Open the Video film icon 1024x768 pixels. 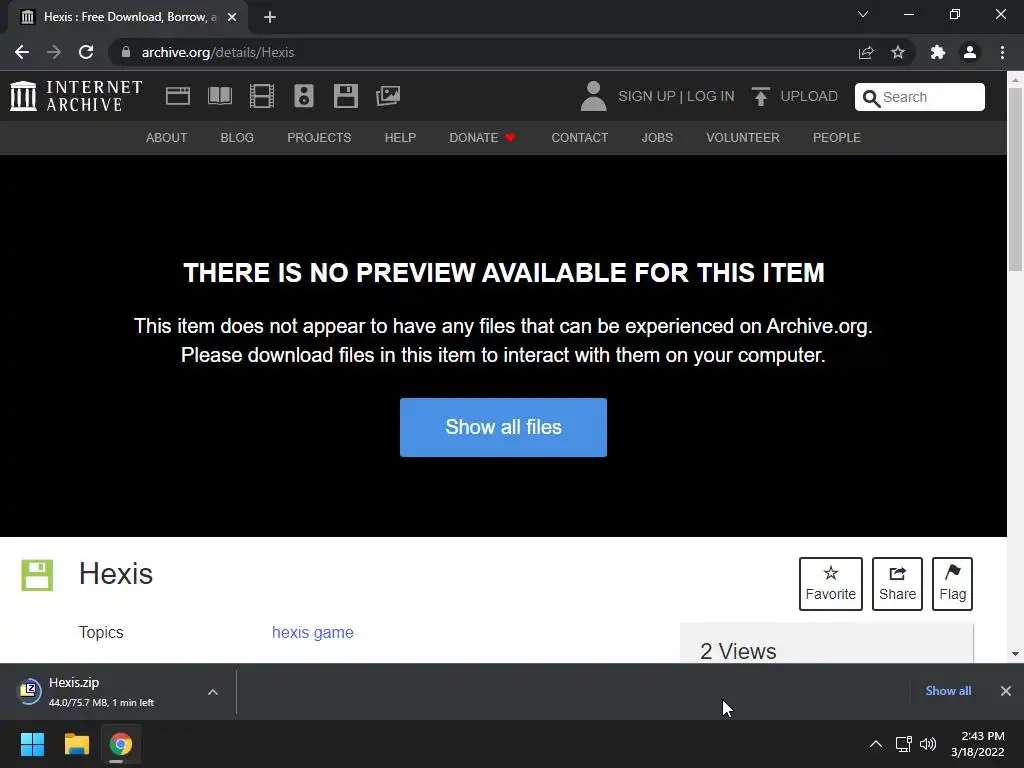pyautogui.click(x=262, y=96)
